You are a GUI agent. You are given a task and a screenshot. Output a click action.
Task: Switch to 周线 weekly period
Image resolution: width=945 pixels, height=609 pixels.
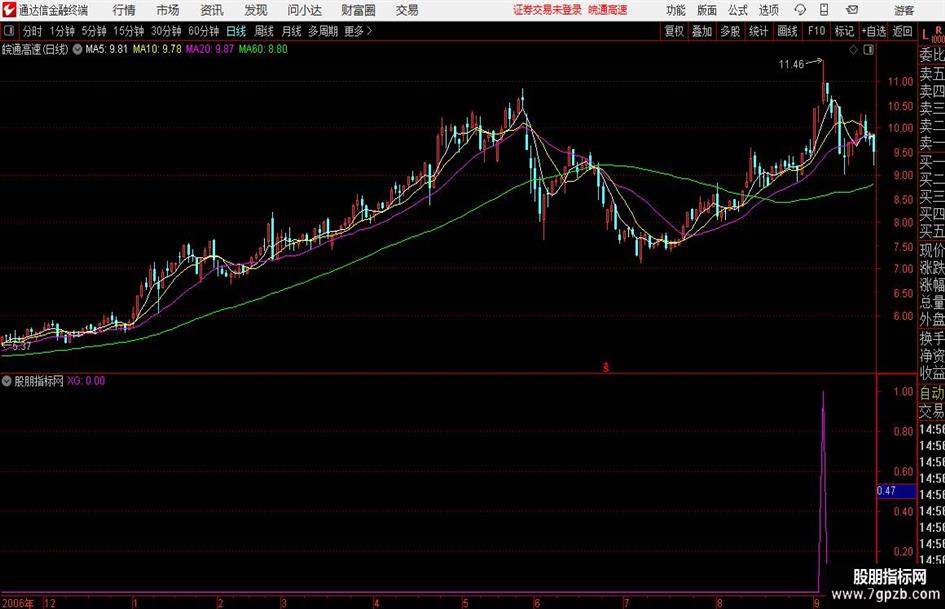click(264, 31)
